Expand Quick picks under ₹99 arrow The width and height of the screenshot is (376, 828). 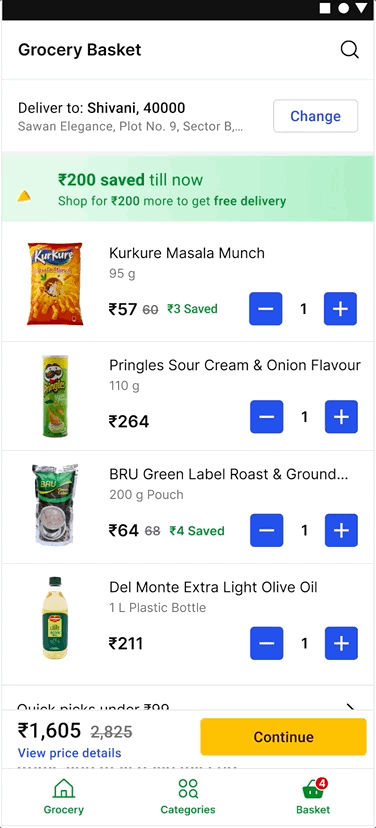pos(350,707)
